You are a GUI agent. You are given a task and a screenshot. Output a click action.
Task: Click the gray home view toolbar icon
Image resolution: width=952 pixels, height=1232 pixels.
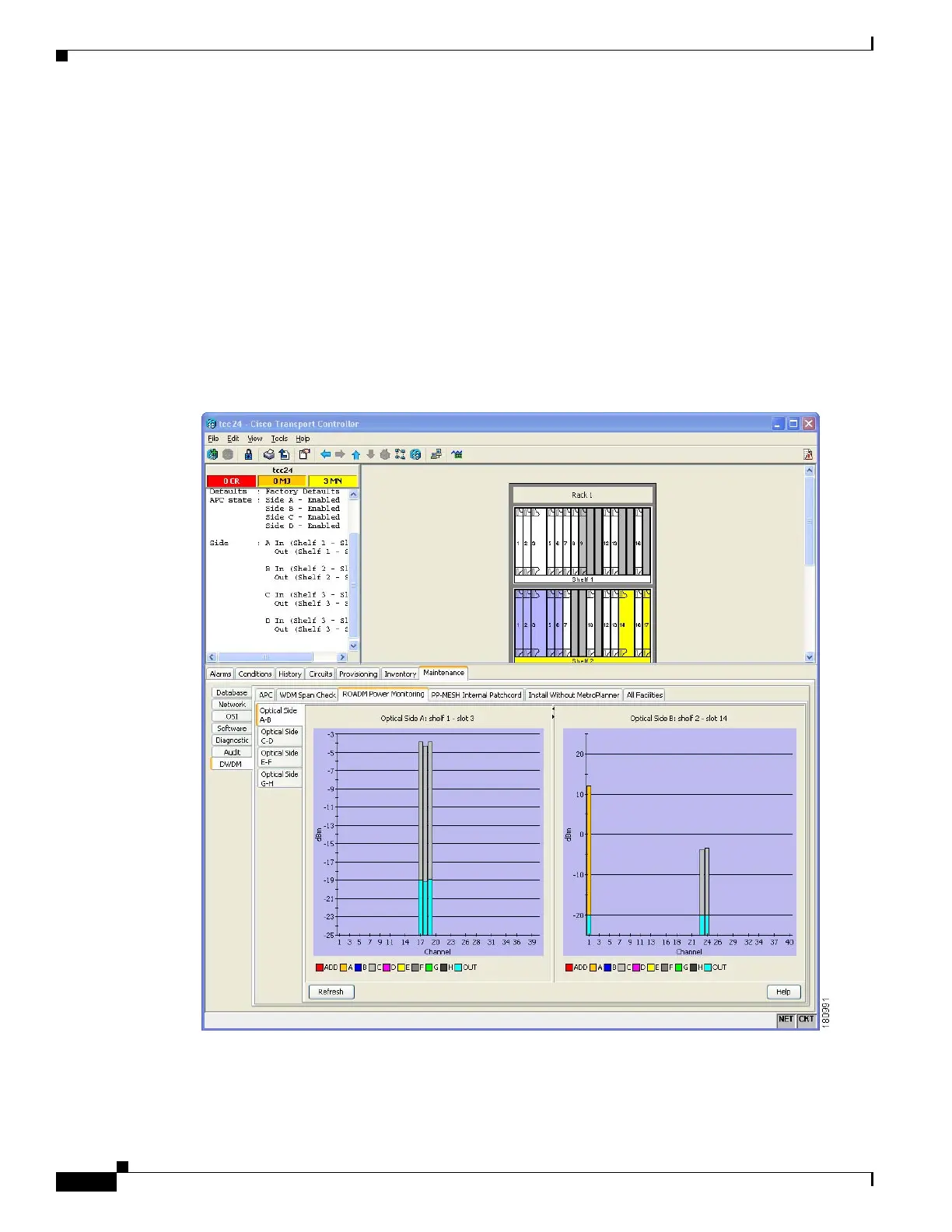tap(385, 454)
